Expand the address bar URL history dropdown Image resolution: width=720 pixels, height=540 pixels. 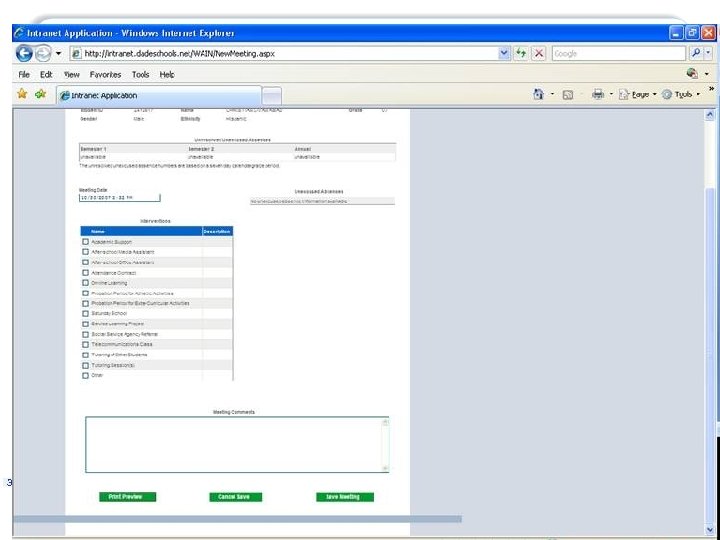coord(504,53)
